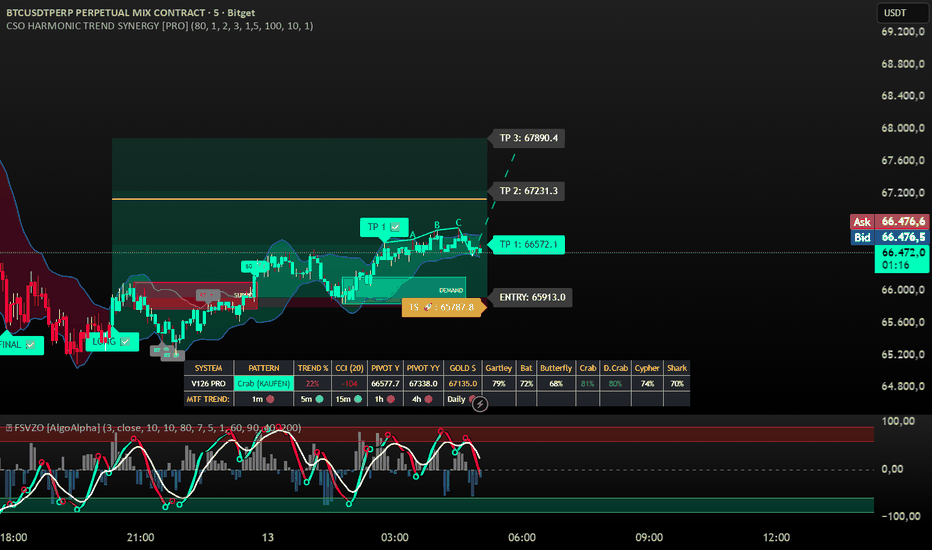This screenshot has width=932, height=550.
Task: Click the GOLD S value 67135.0
Action: pyautogui.click(x=462, y=384)
